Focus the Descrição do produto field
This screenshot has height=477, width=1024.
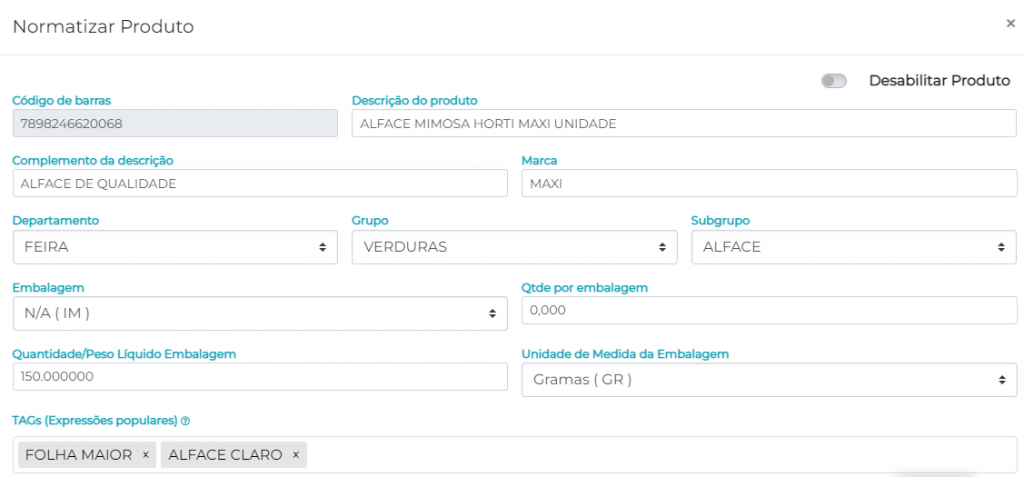click(x=684, y=123)
